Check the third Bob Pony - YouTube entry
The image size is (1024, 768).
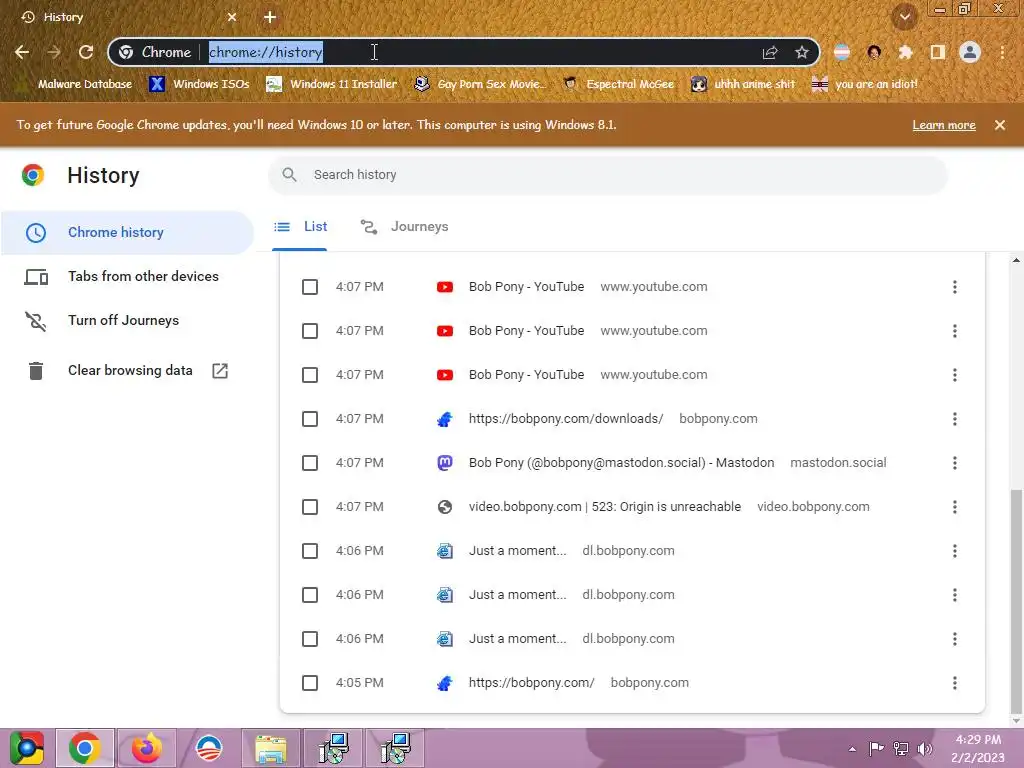click(x=310, y=375)
